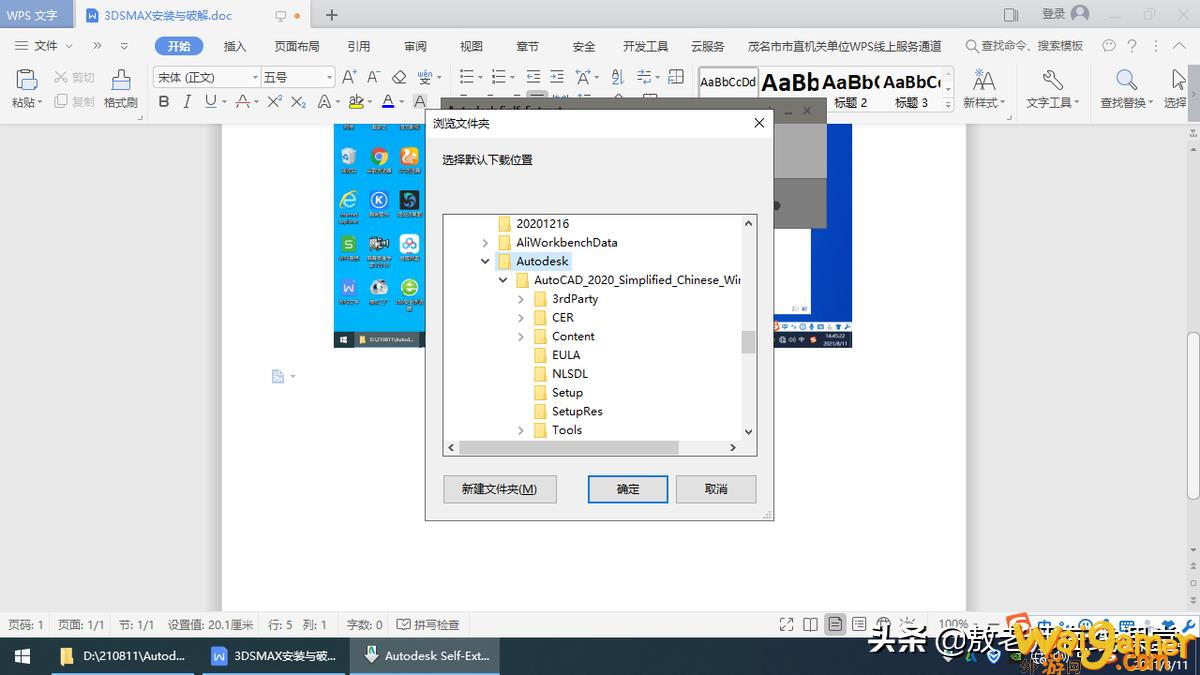This screenshot has height=675, width=1200.
Task: Click the Increase indent icon
Action: coord(557,77)
